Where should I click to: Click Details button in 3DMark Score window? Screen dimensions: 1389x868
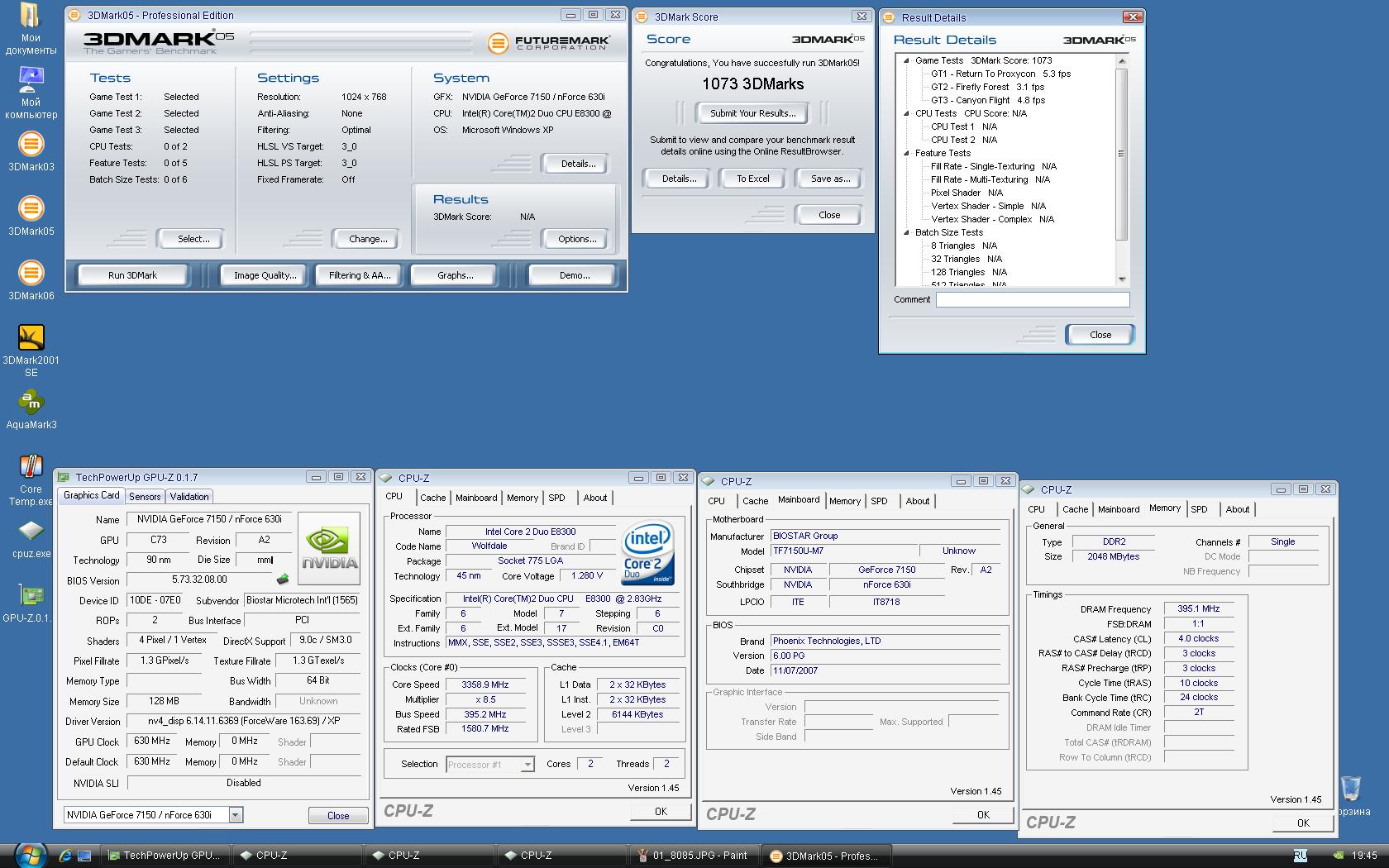679,179
